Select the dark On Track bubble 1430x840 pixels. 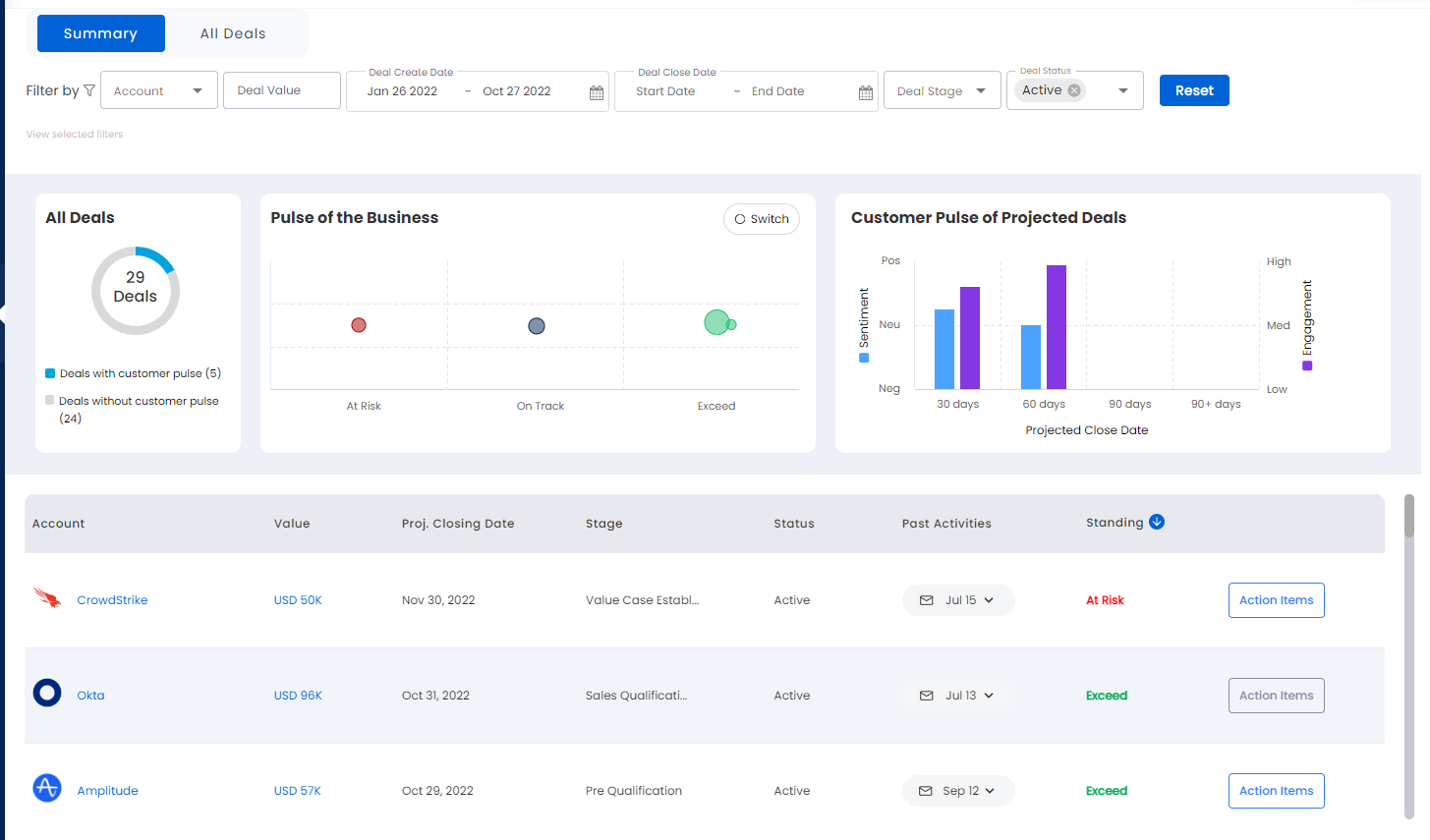537,326
